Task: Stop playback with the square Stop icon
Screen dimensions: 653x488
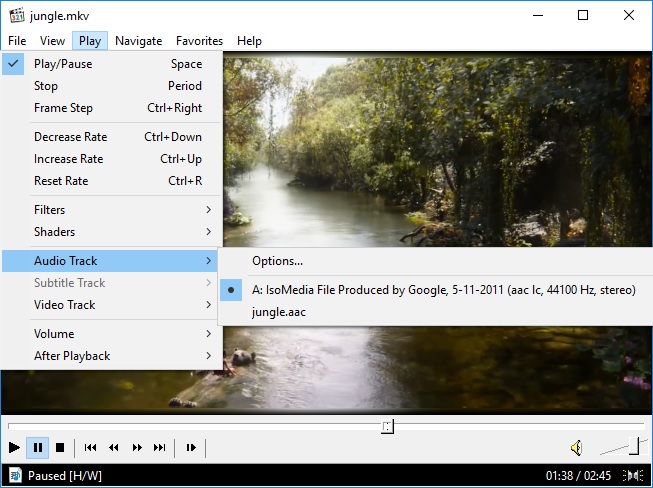Action: [60, 447]
